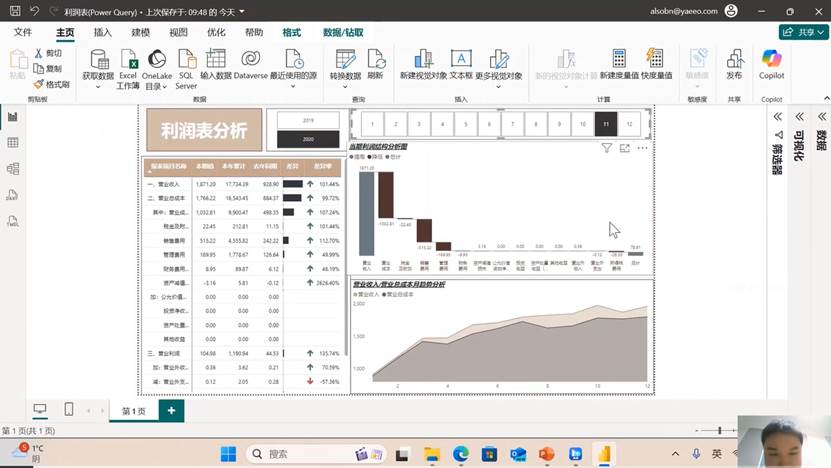Screen dimensions: 831x468
Task: Switch to table view in left sidebar
Action: pos(13,142)
